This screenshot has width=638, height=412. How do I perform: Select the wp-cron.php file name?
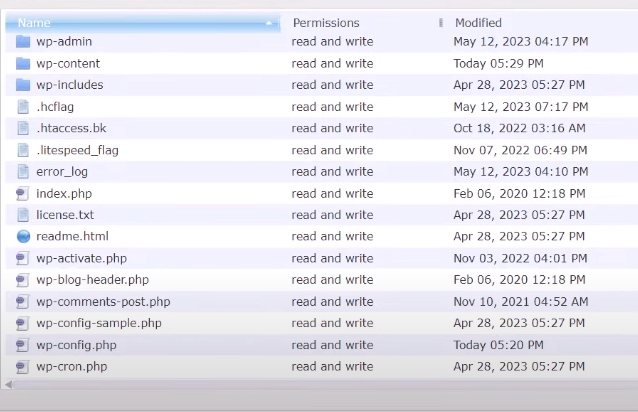tap(72, 367)
